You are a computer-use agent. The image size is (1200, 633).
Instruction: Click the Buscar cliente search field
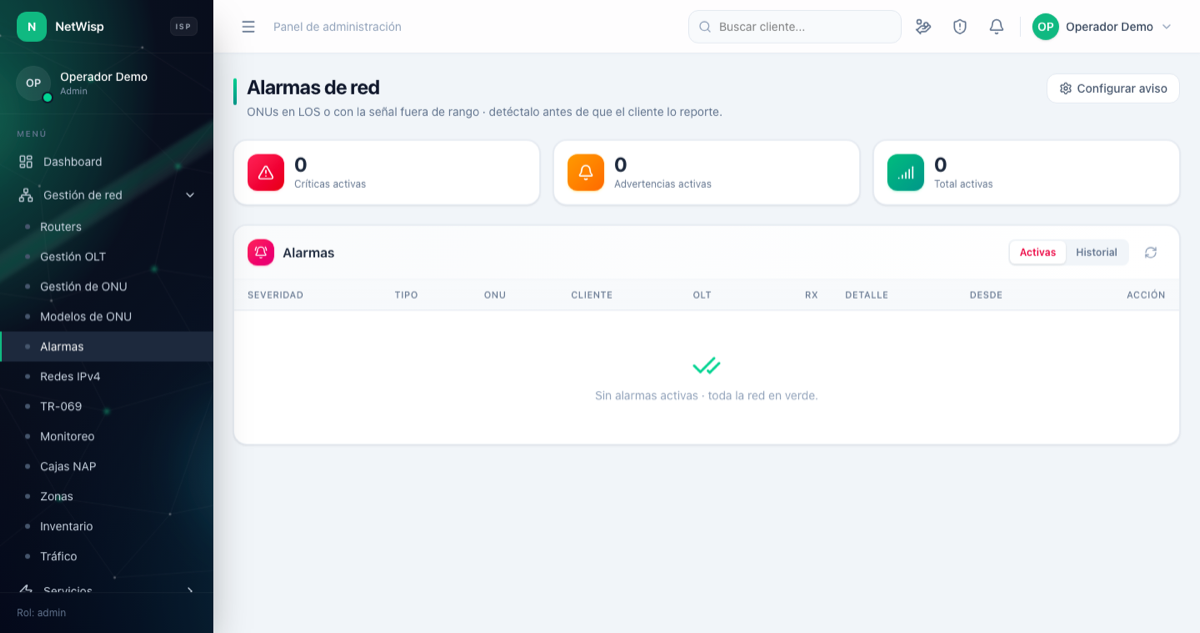[794, 27]
